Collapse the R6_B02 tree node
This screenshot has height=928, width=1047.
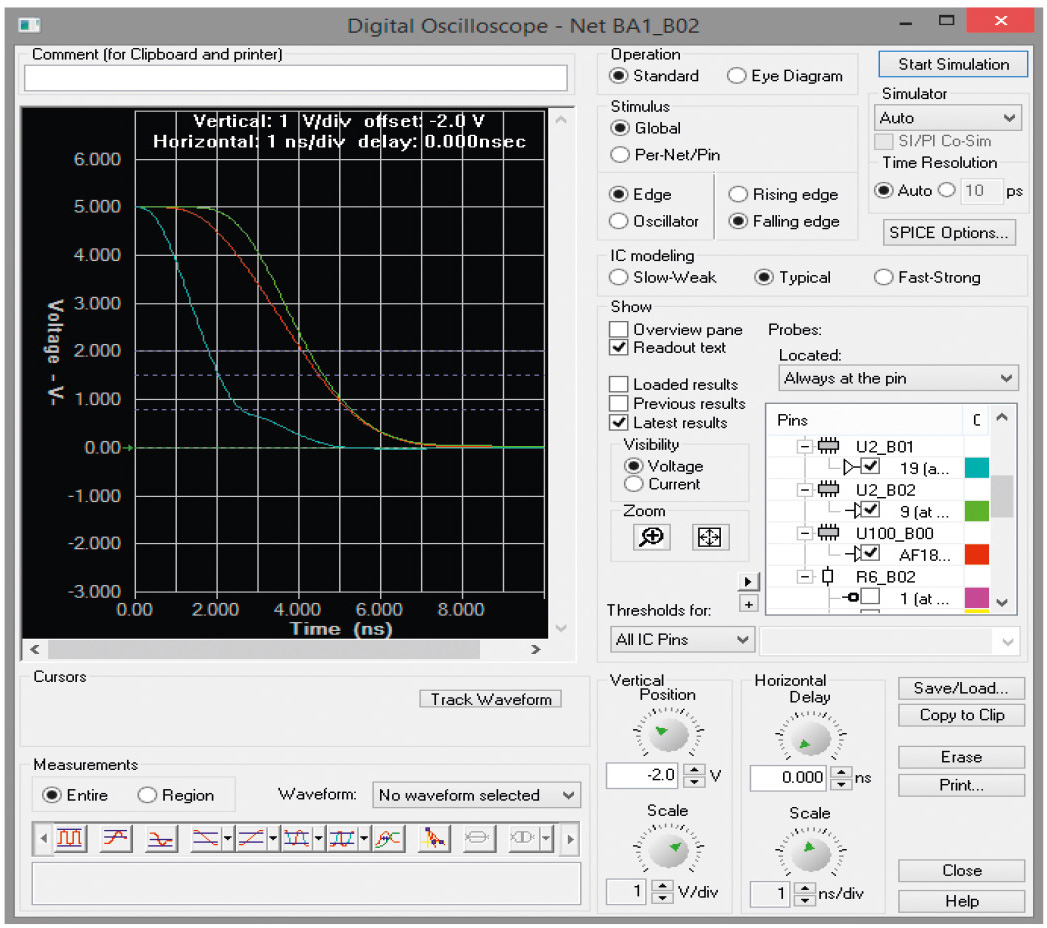coord(805,577)
